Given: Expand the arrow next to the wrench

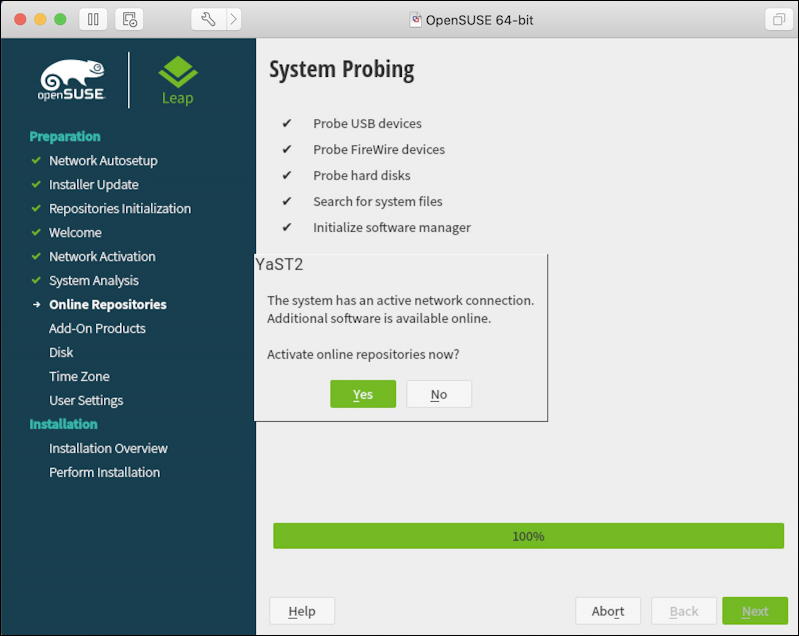Looking at the screenshot, I should [233, 20].
